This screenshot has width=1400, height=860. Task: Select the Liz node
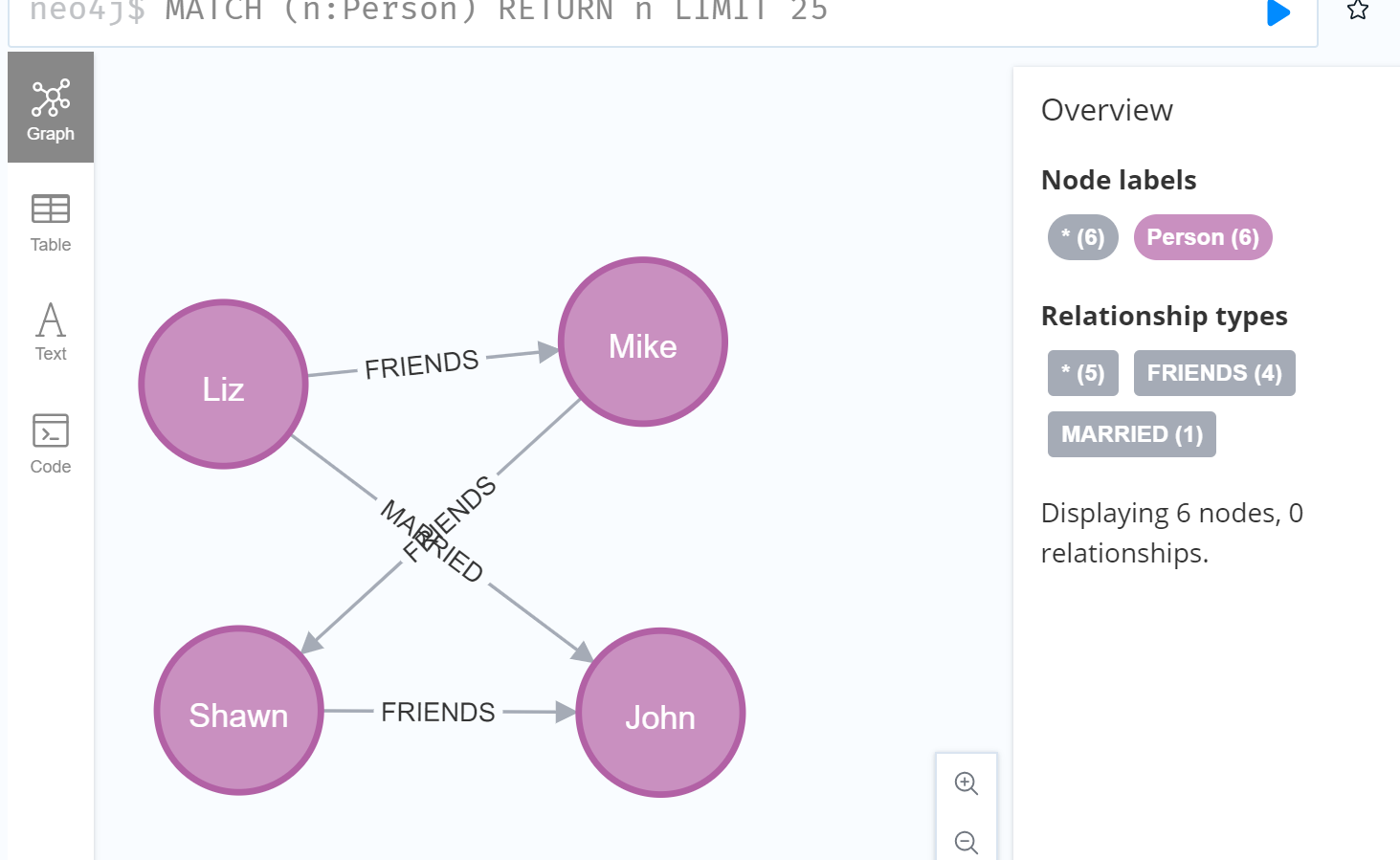point(223,385)
